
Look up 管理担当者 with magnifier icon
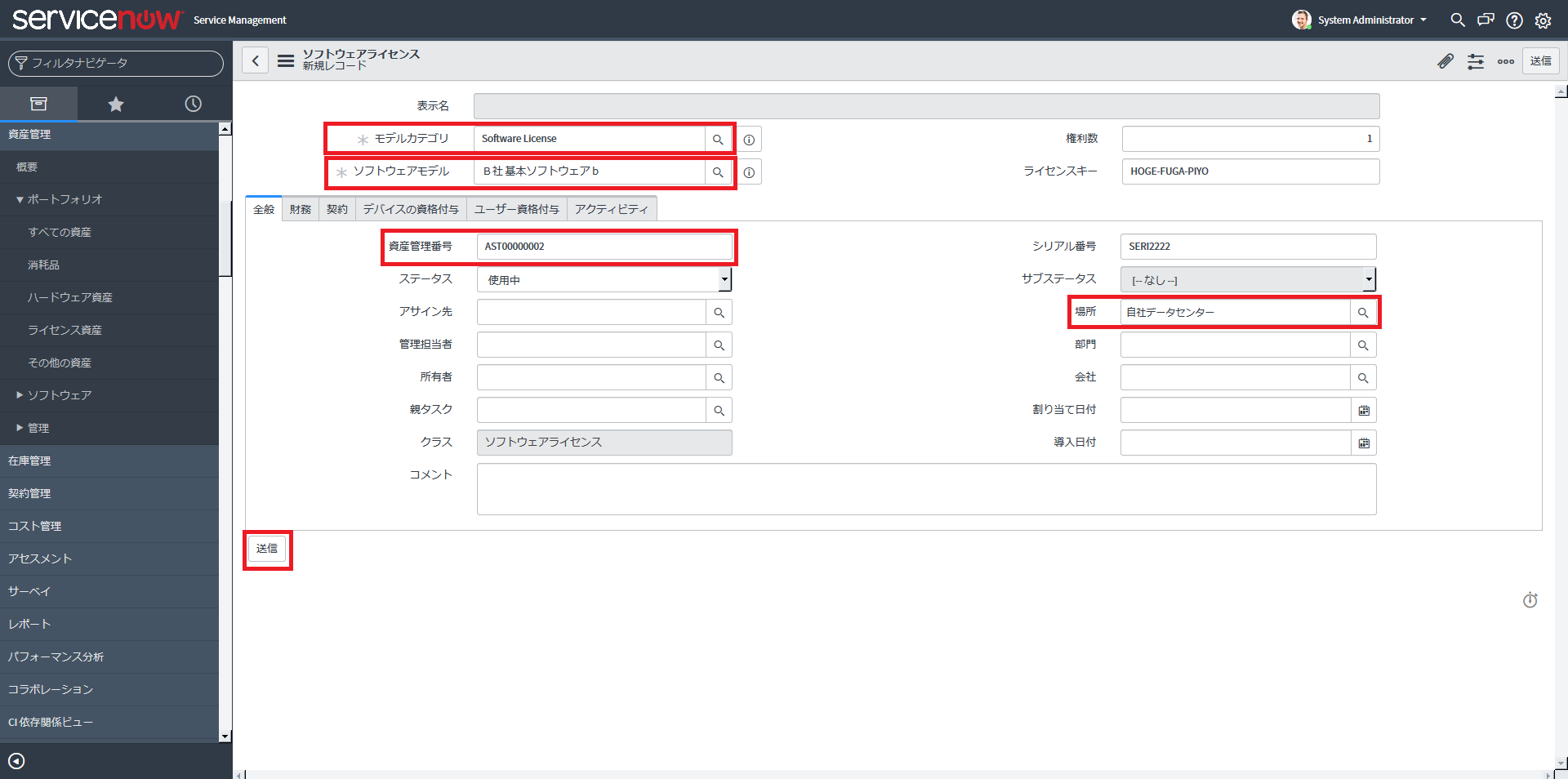click(x=719, y=345)
